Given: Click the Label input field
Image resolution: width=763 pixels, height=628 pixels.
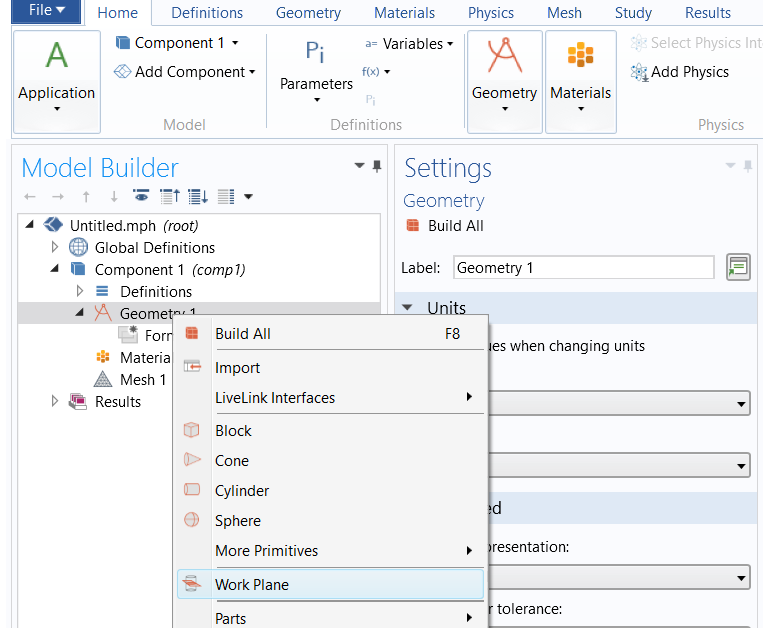Looking at the screenshot, I should [x=583, y=268].
